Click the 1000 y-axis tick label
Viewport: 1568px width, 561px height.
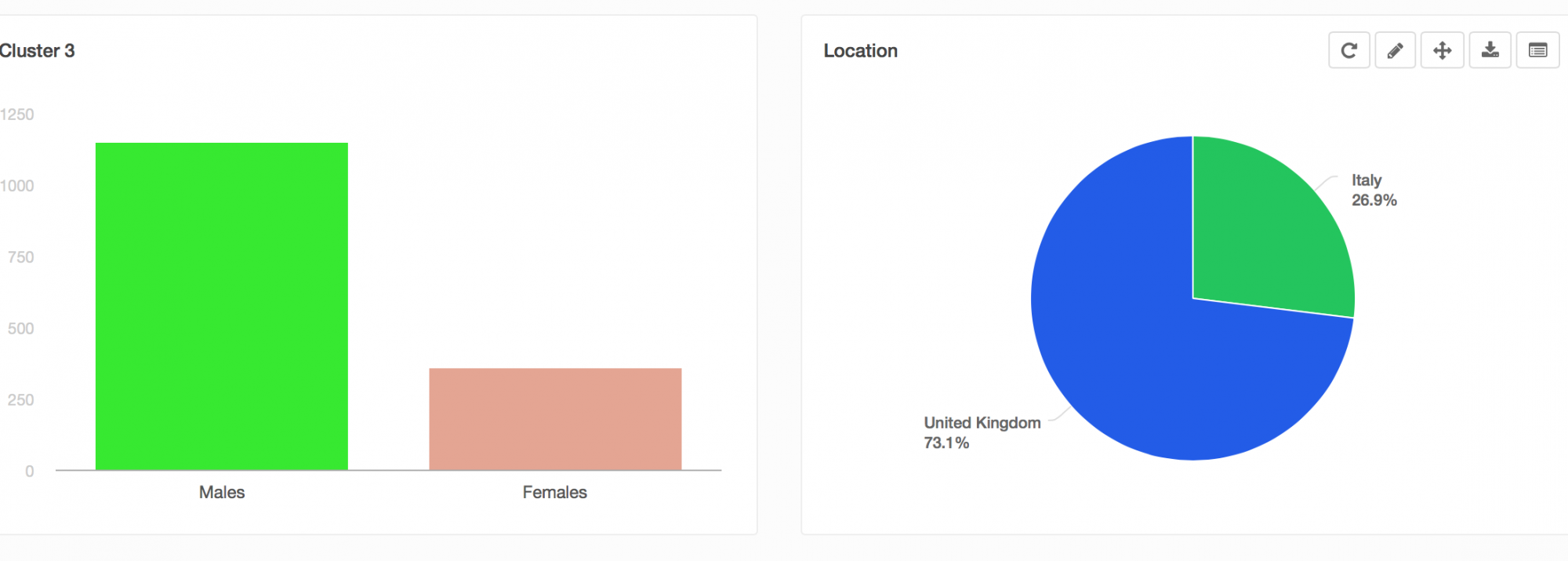tap(17, 186)
